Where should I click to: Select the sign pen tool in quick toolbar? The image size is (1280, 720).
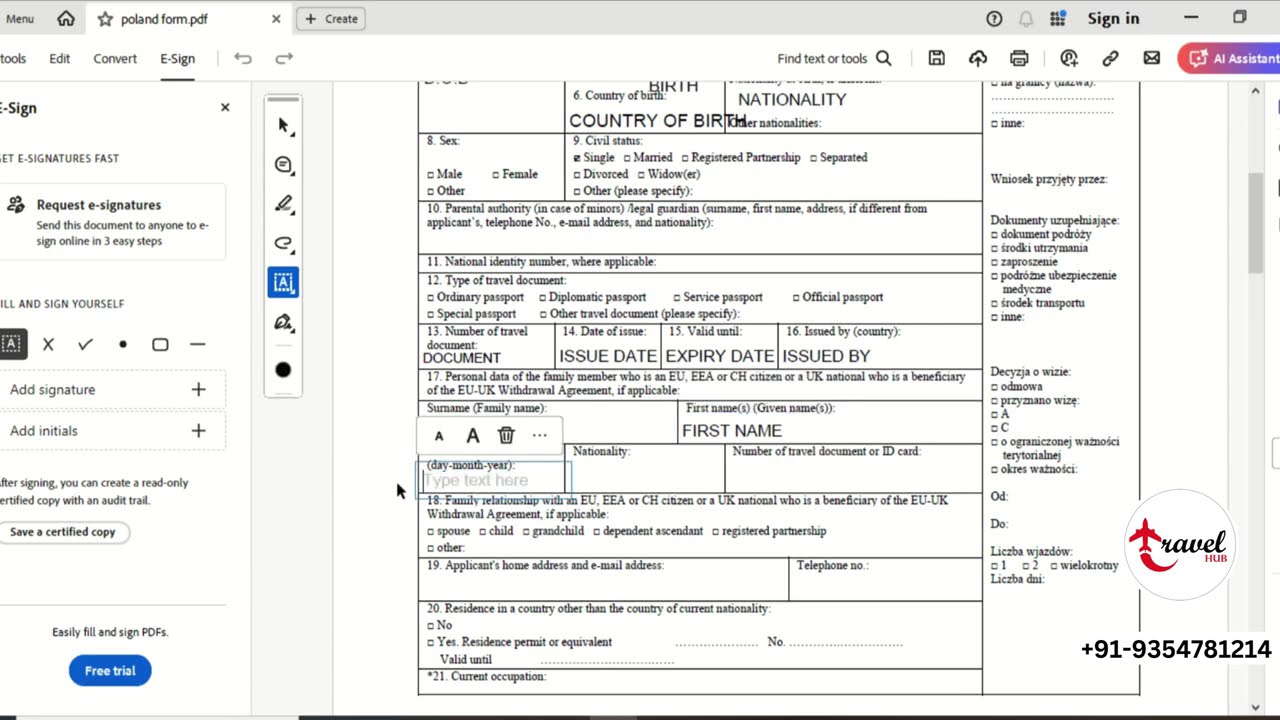click(283, 322)
